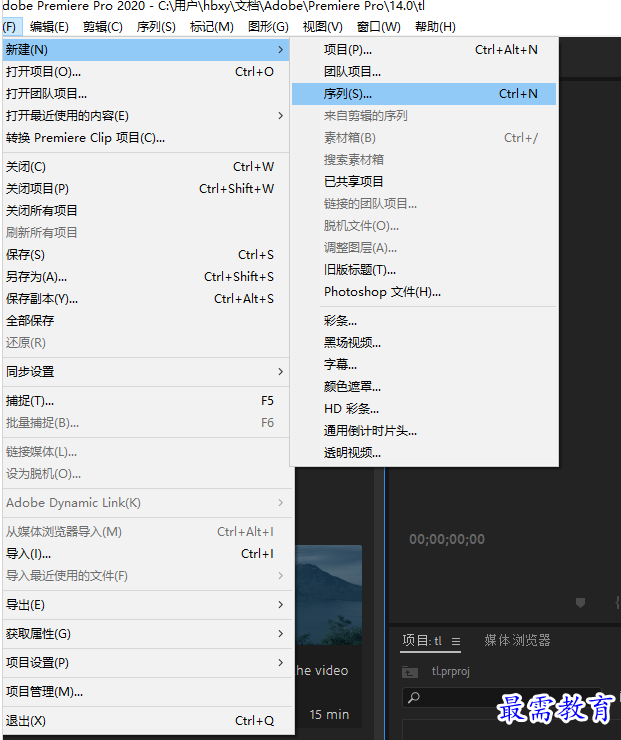Click folder-up icon beside tl.prproj
Viewport: 621px width, 740px height.
coord(410,672)
